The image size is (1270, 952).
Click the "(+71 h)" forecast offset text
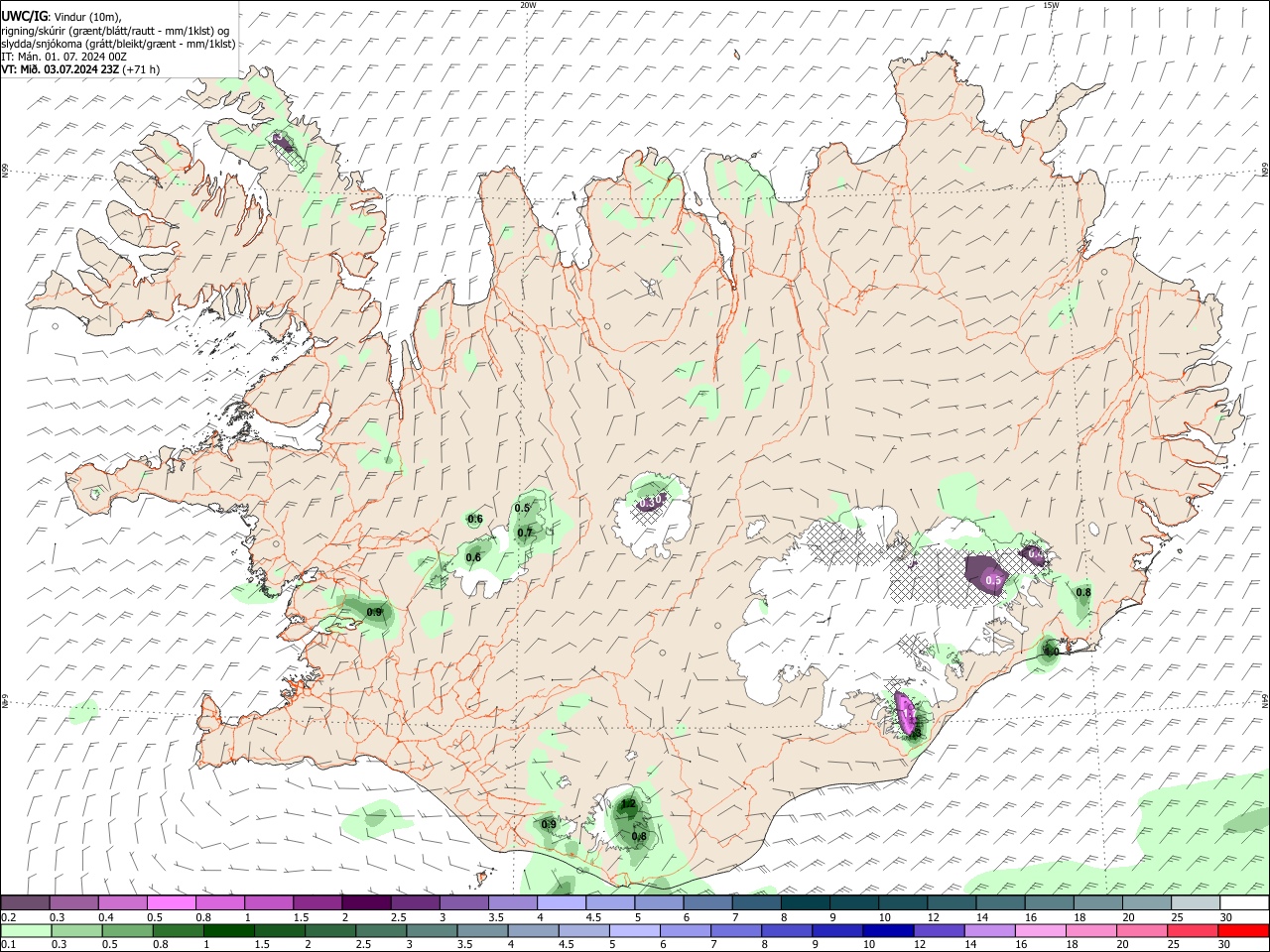point(142,69)
